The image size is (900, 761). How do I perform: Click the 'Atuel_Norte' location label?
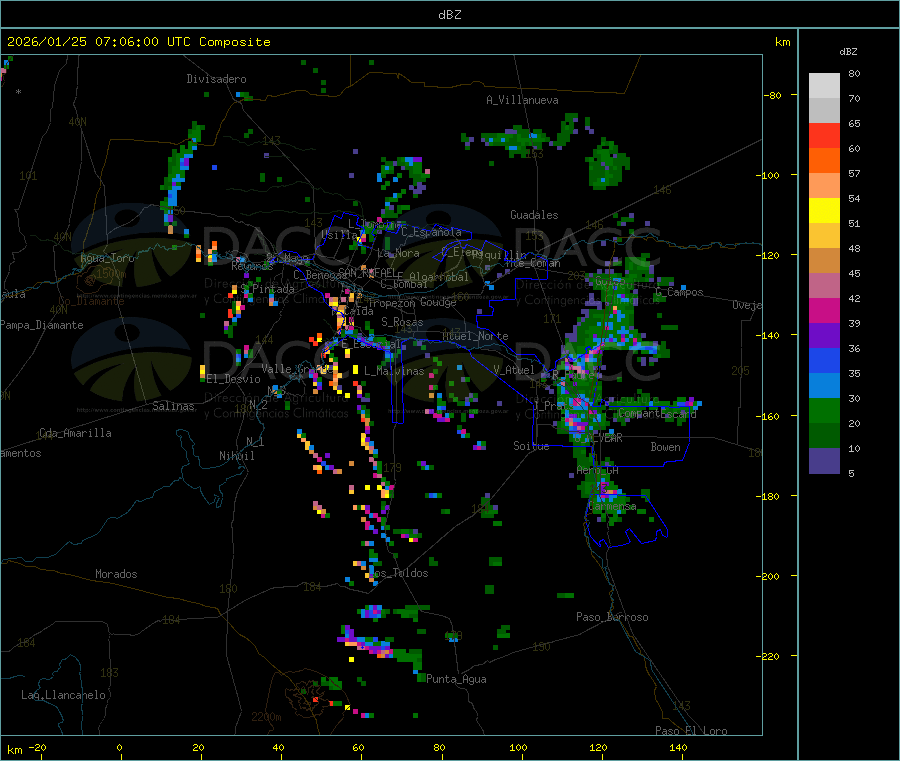coord(475,336)
